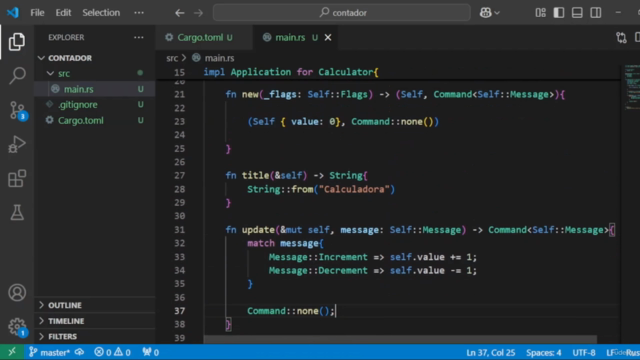Click the sticky header line 'impl Application for Calculator'
Viewport: 640px width, 360px height.
(x=291, y=72)
